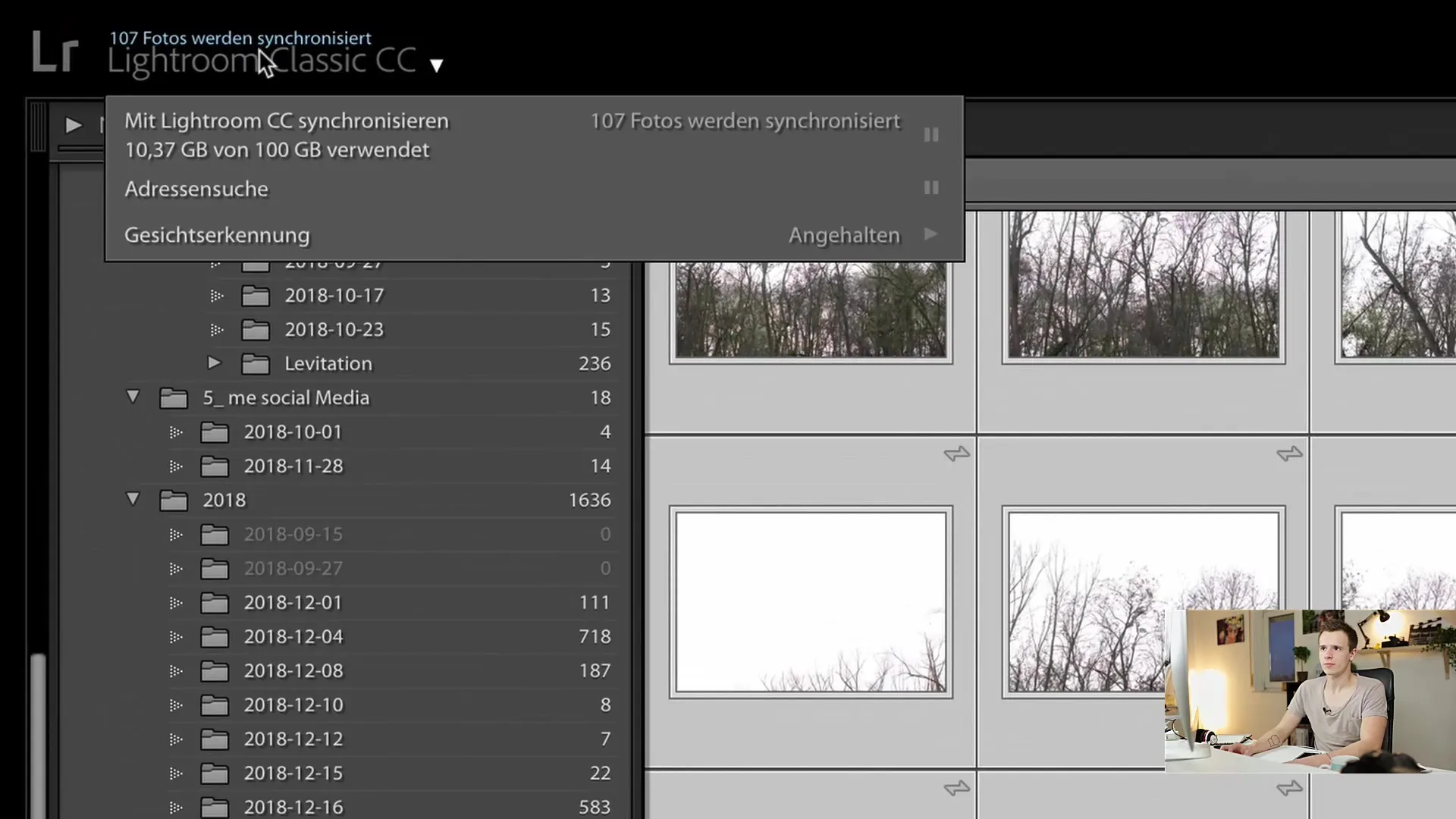Resume Gesichtserkennung with the play arrow
The image size is (1456, 819).
[x=931, y=234]
